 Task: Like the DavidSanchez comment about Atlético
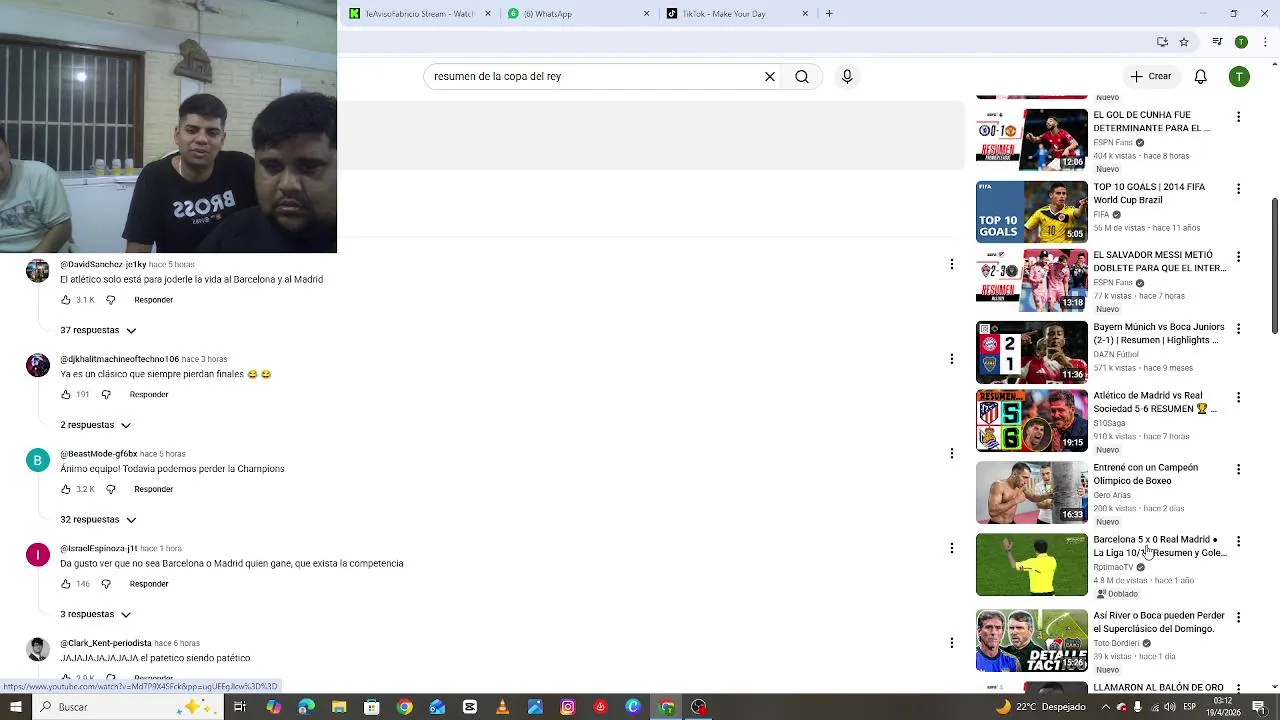tap(66, 300)
